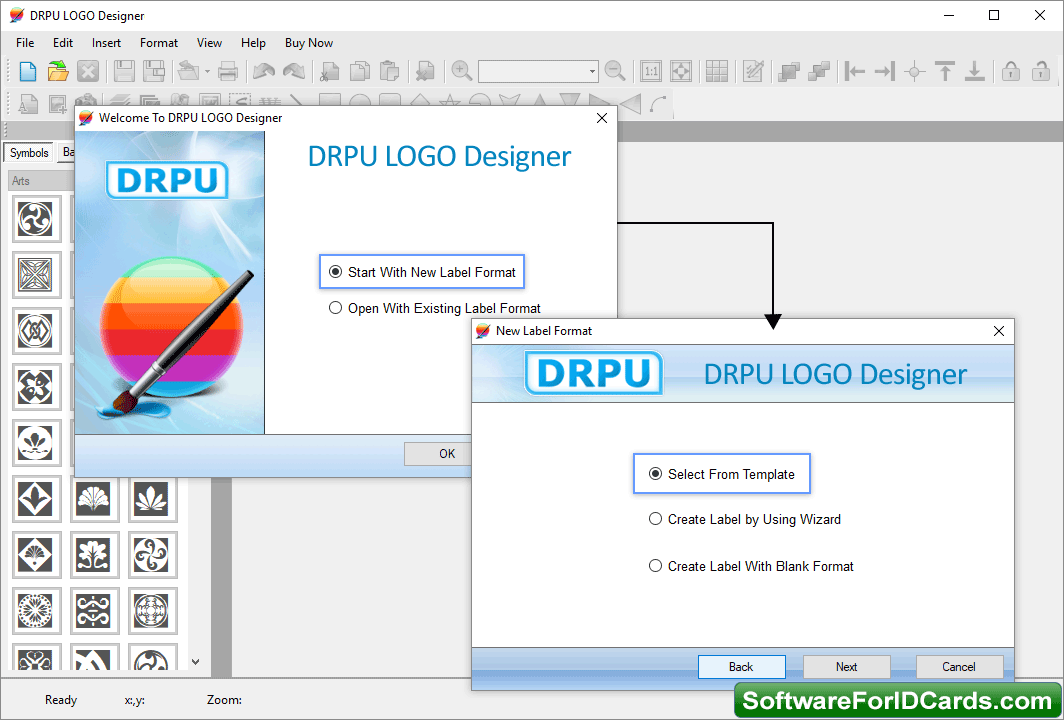Viewport: 1064px width, 720px height.
Task: Open the File menu
Action: pos(25,43)
